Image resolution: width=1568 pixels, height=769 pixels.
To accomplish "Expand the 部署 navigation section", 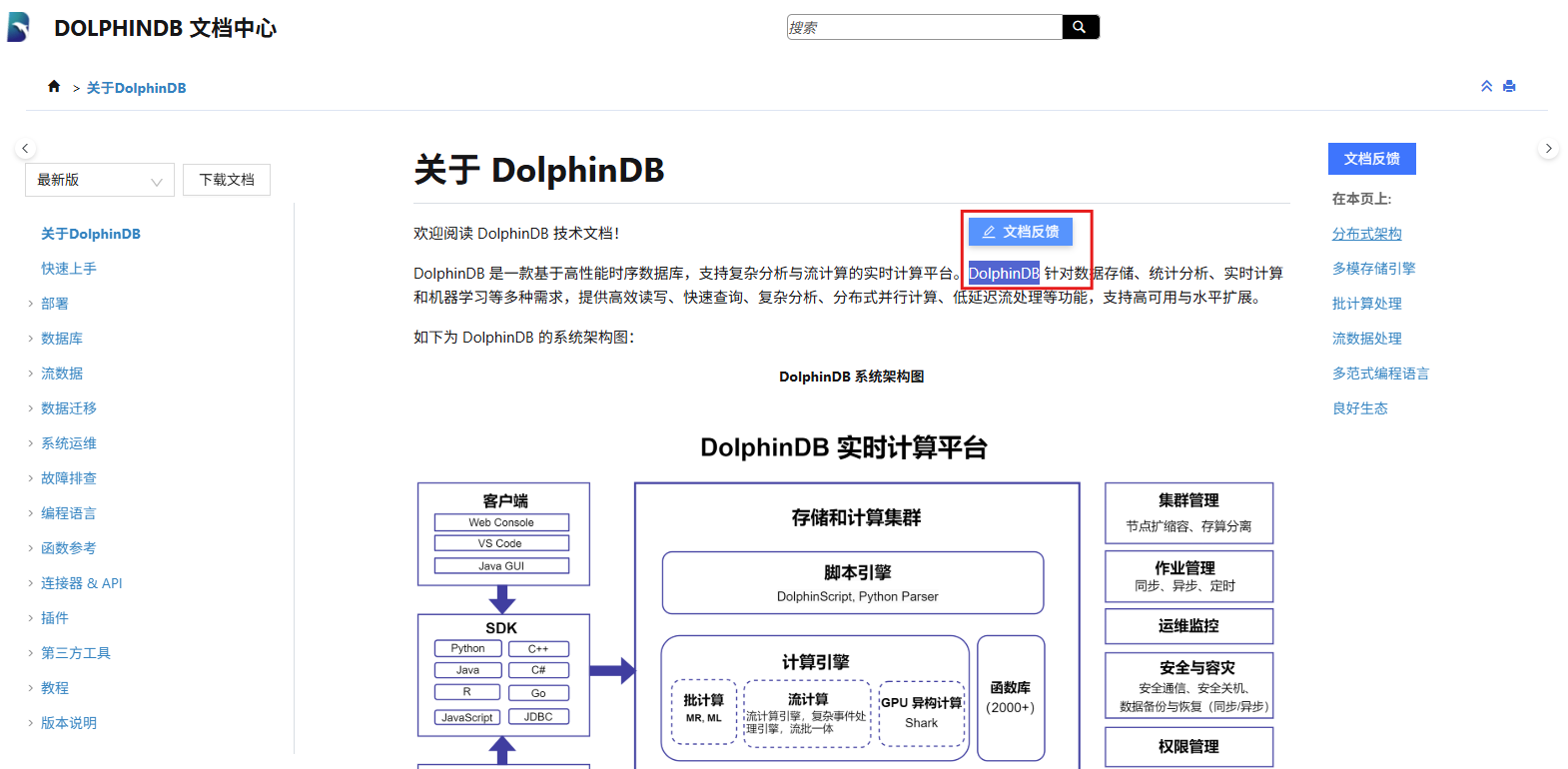I will click(x=31, y=304).
